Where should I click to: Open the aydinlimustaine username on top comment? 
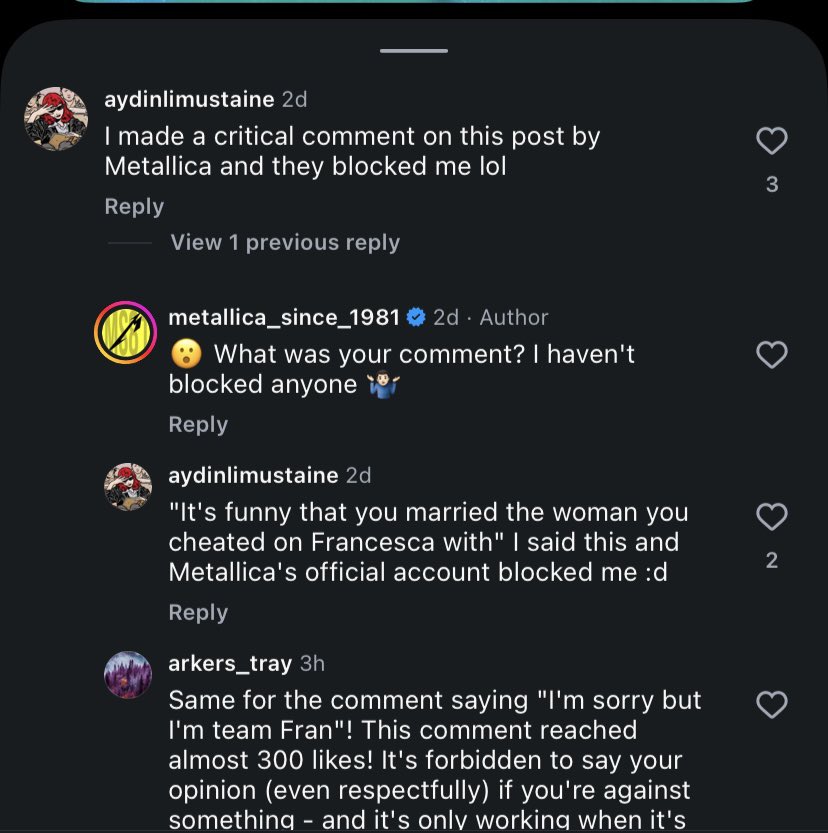coord(189,100)
